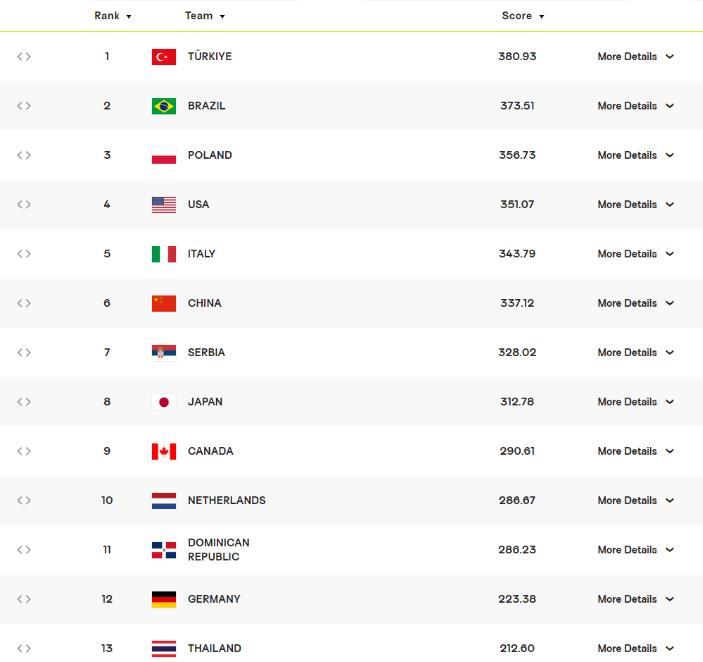Expand More Details for Italy

point(635,254)
